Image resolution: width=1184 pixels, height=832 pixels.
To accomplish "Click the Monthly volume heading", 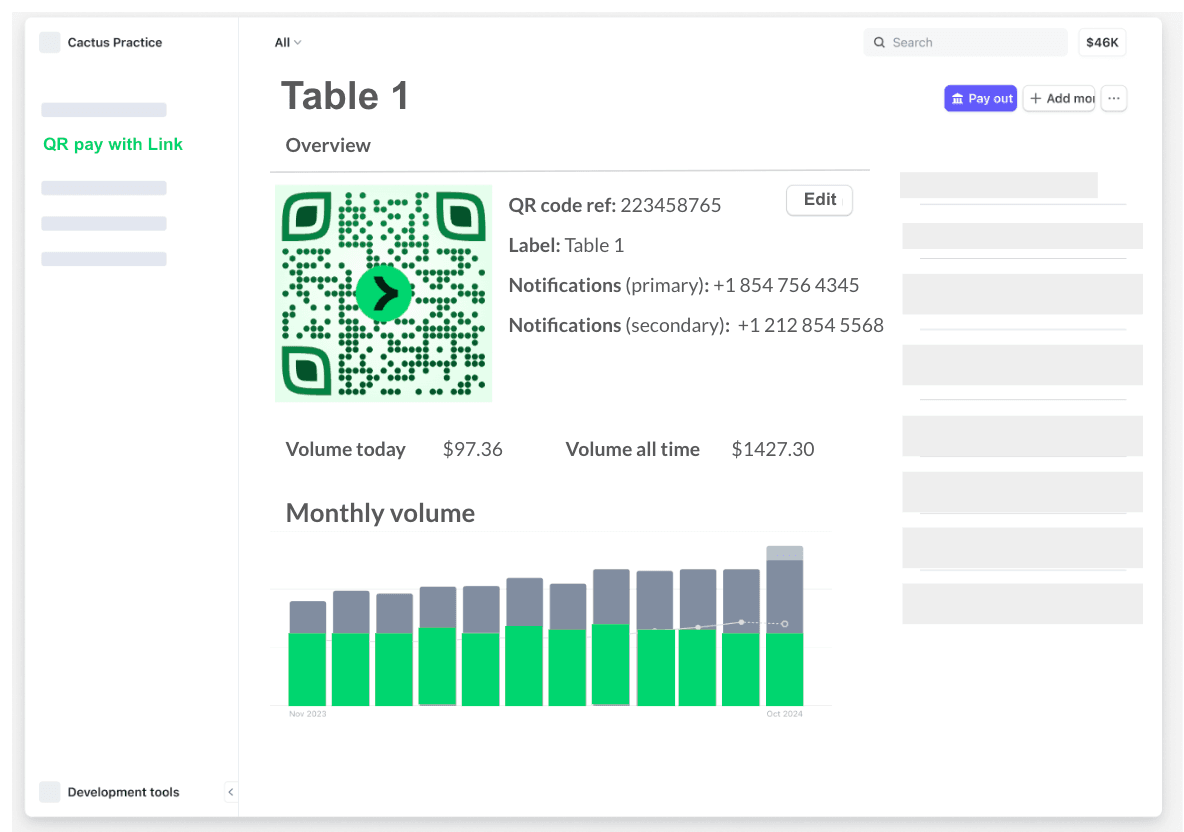I will [380, 513].
